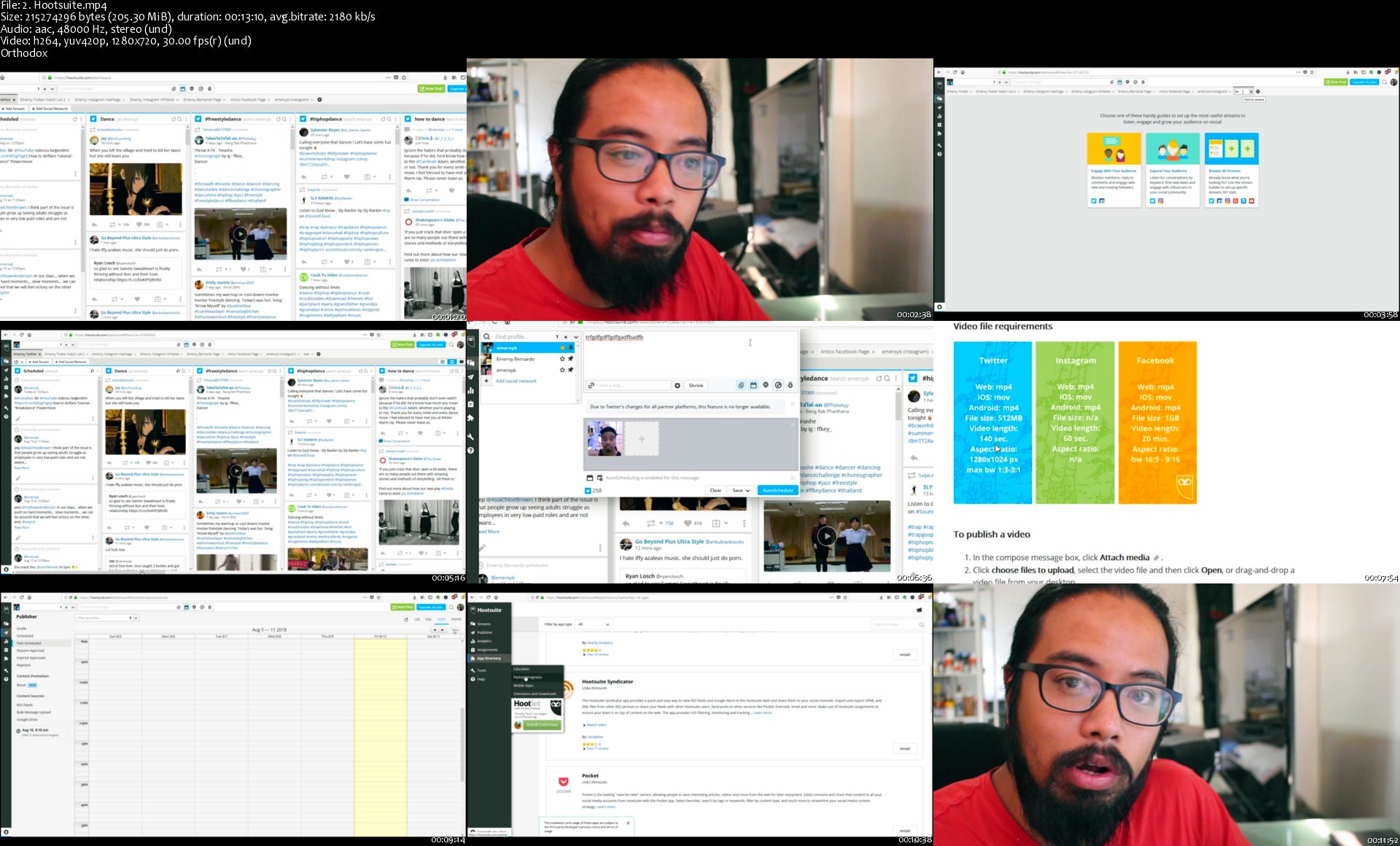Close usage notice X in 10:38 frame
The image size is (1400, 846).
[x=628, y=823]
